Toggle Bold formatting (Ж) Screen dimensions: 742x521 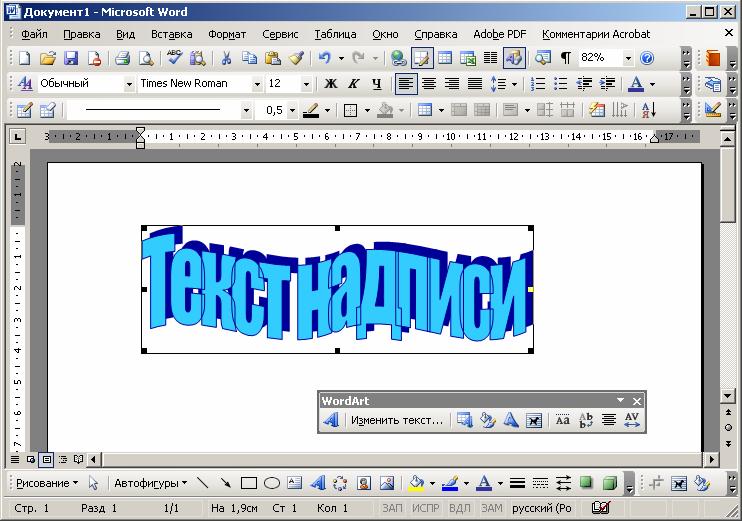(x=330, y=84)
